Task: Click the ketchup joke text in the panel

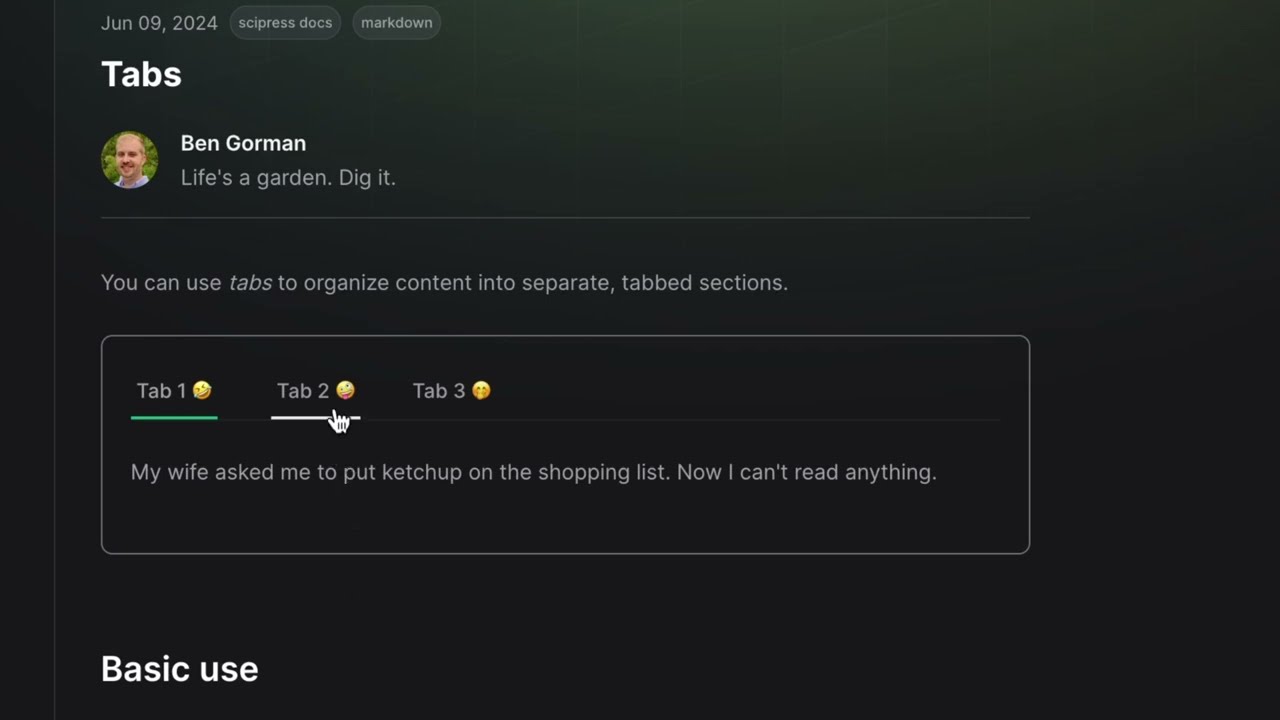Action: coord(533,472)
